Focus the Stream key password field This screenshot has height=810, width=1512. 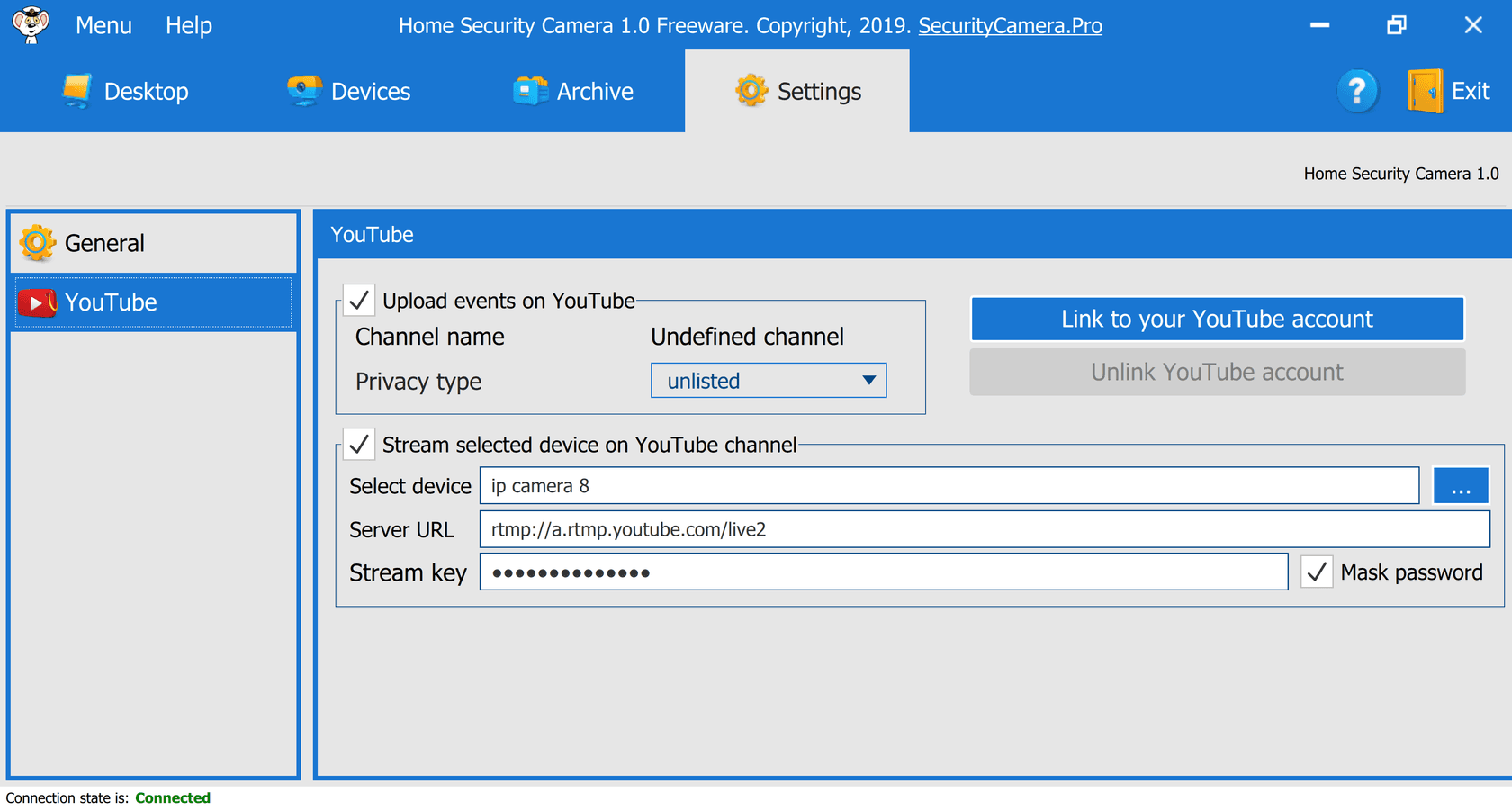884,572
